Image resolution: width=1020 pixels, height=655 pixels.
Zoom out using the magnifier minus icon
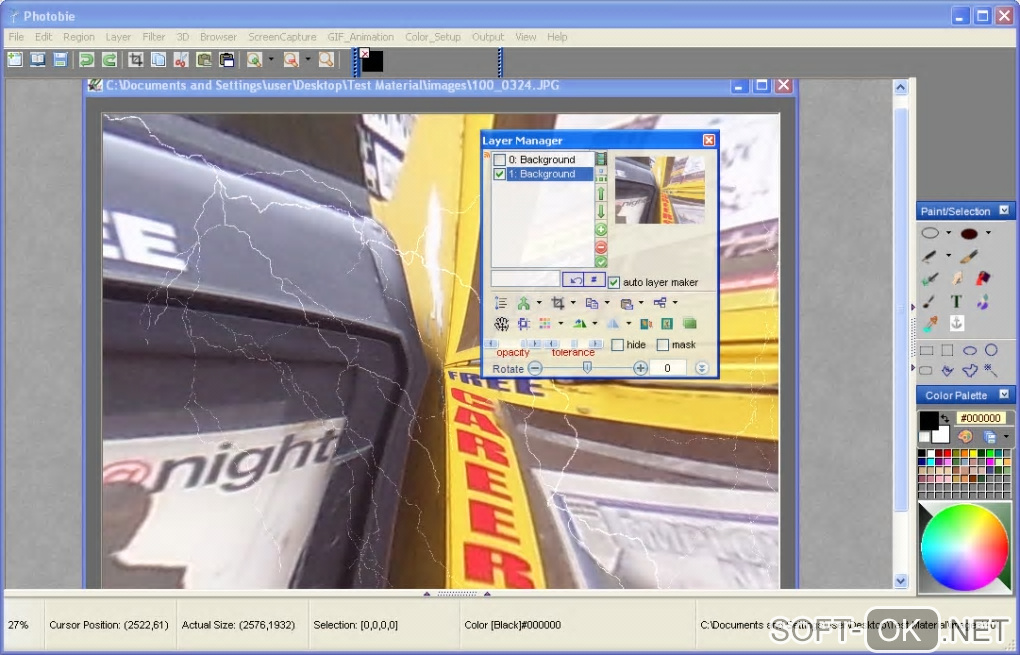click(291, 60)
